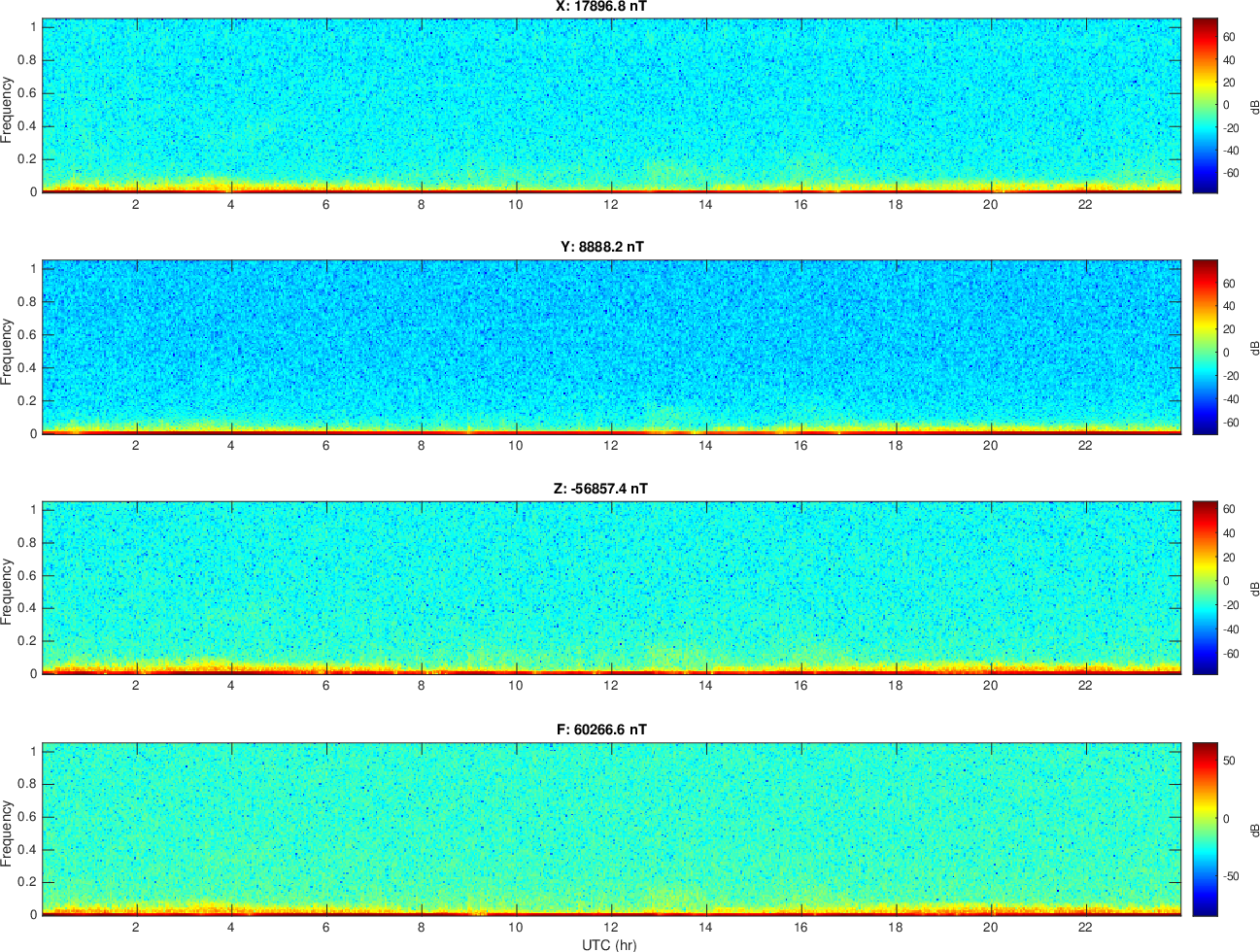
Task: Click the -50 tick on F colorbar
Action: coord(1229,876)
